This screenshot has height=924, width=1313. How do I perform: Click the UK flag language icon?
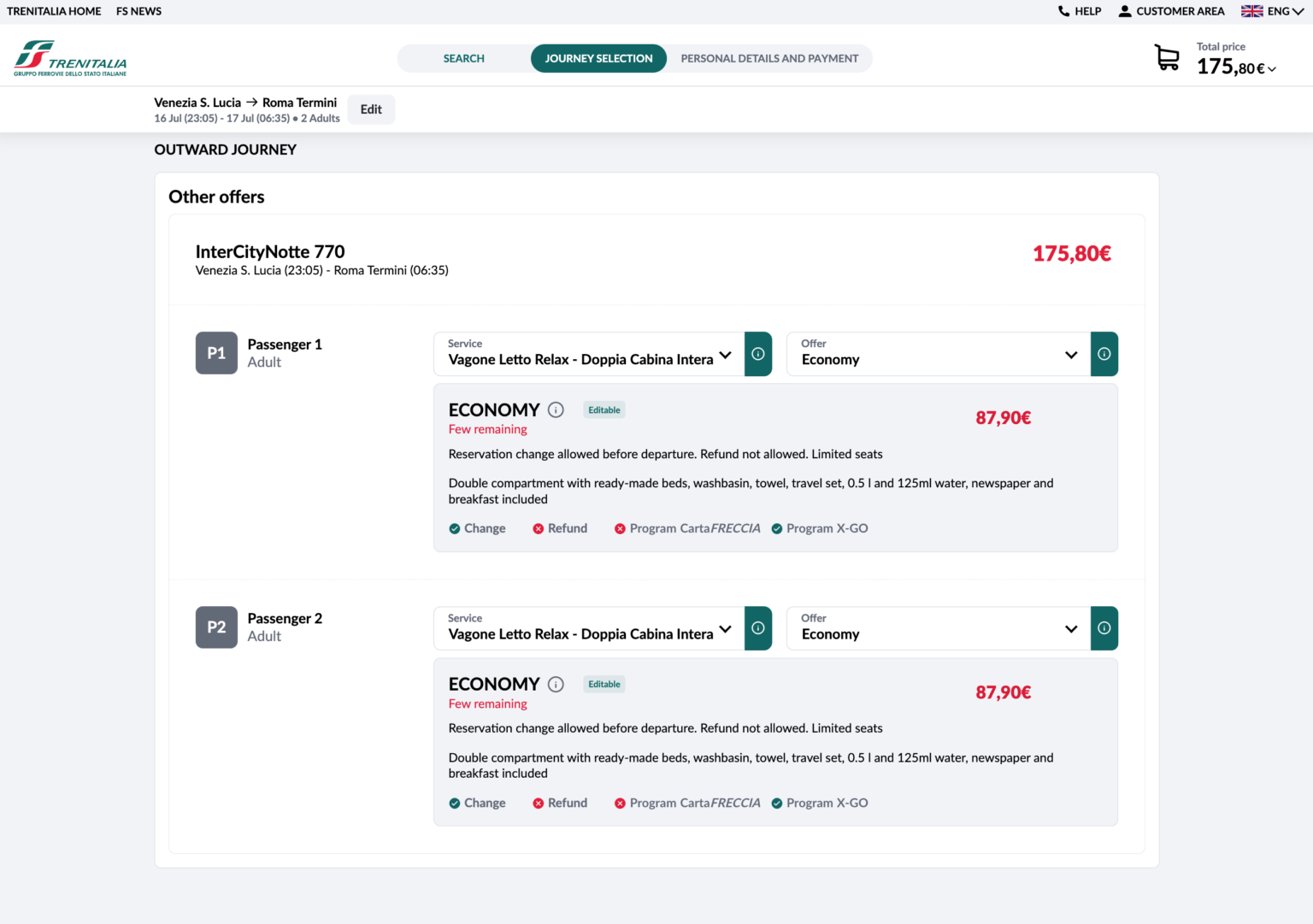pos(1251,11)
